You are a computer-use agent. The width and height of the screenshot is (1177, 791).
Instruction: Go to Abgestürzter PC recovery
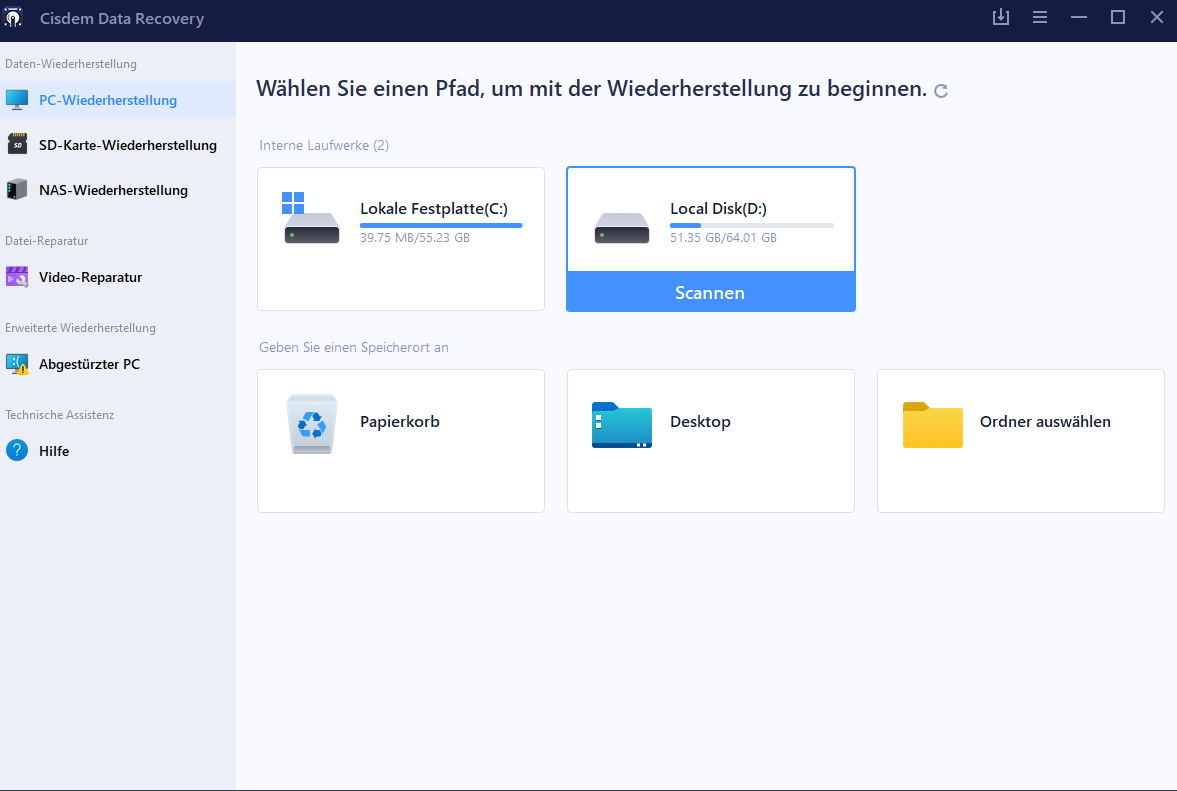[118, 364]
